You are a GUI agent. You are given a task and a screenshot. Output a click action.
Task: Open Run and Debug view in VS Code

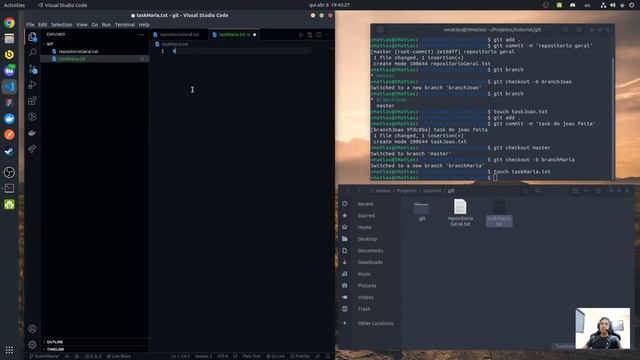(x=32, y=85)
